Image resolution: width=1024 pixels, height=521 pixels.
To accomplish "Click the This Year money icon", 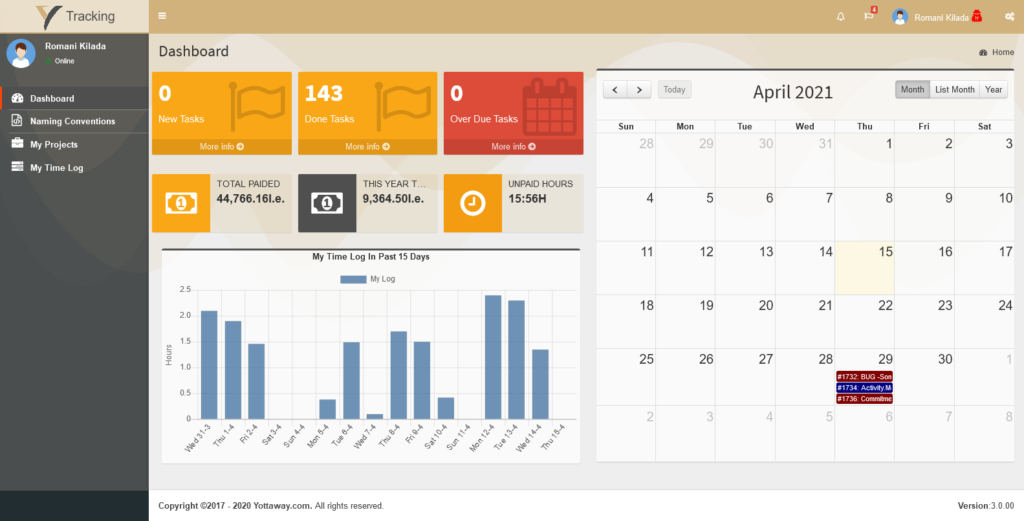I will tap(327, 203).
